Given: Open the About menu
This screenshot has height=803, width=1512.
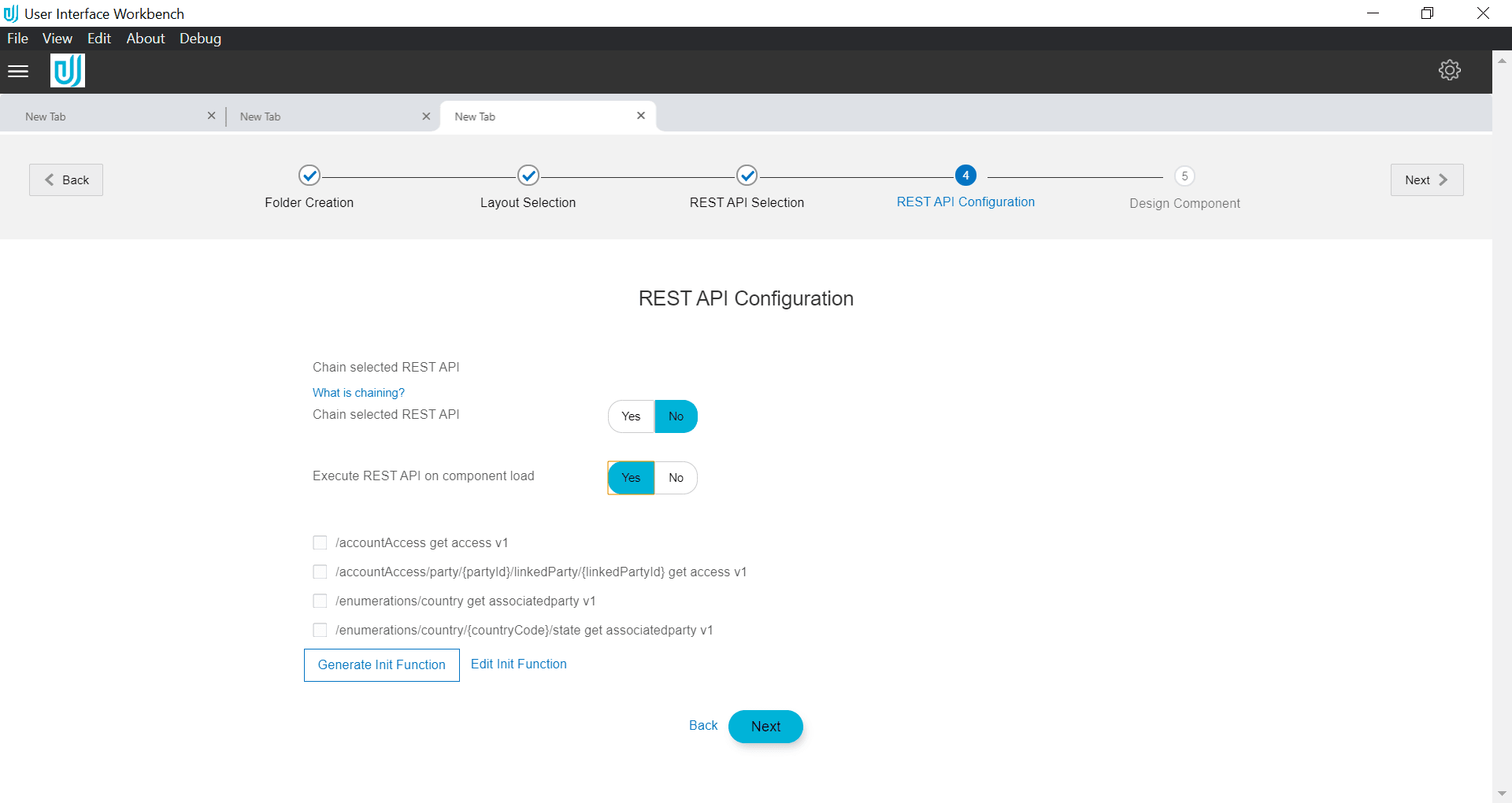Looking at the screenshot, I should coord(145,38).
